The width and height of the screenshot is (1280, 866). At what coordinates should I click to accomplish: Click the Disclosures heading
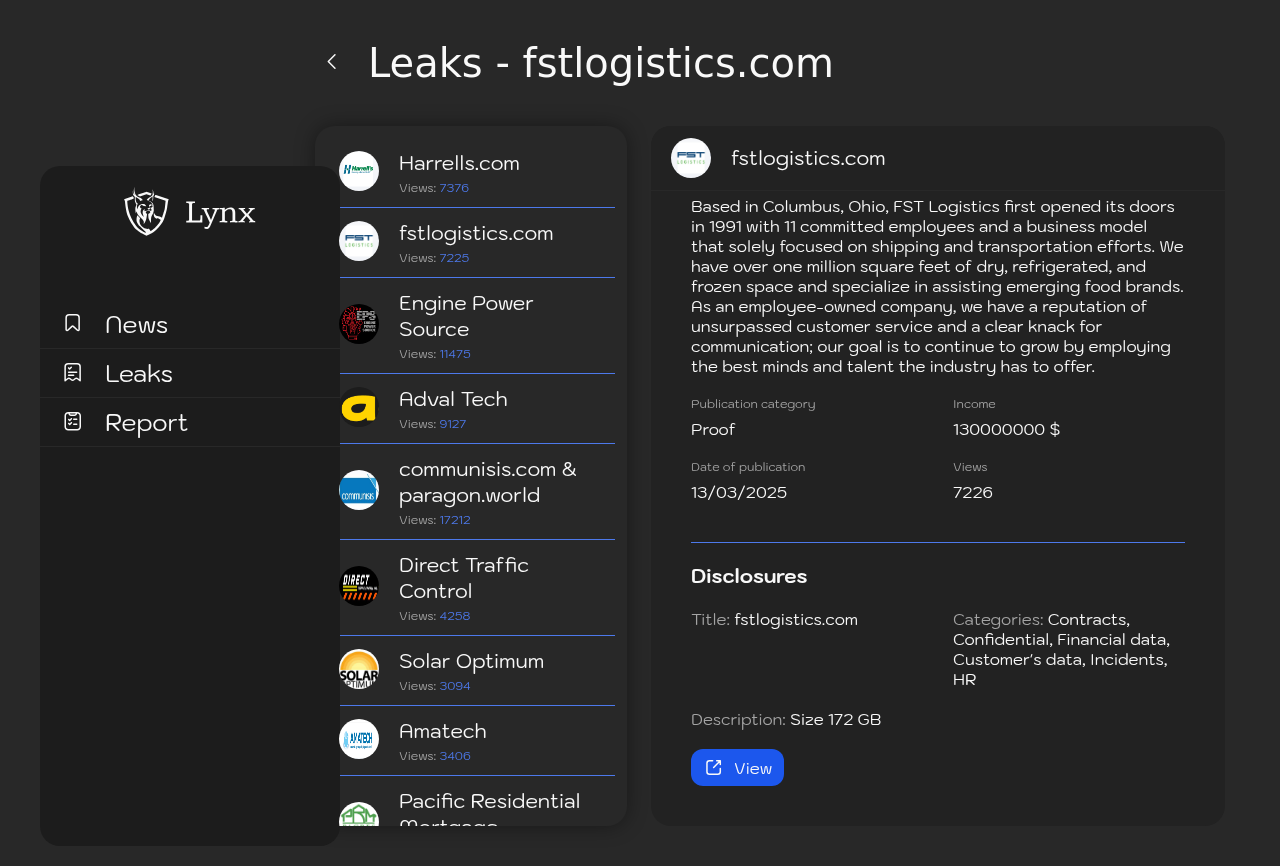tap(749, 576)
